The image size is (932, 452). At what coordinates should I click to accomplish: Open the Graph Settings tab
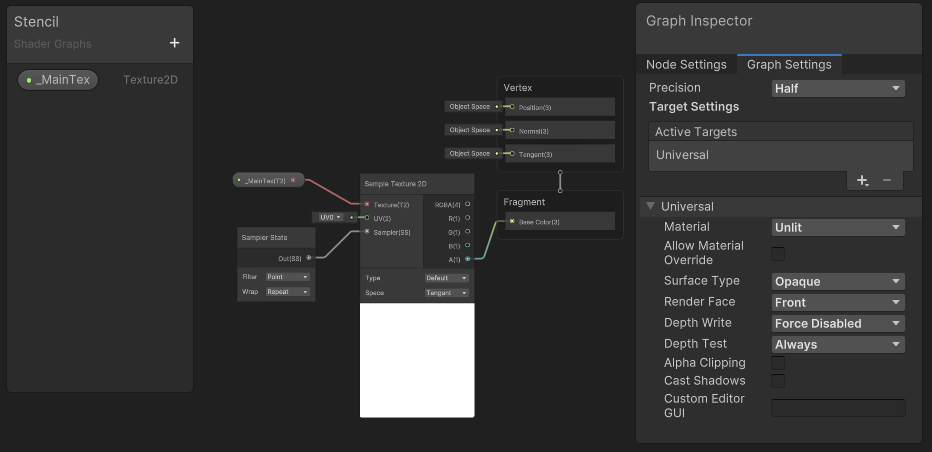coord(789,64)
